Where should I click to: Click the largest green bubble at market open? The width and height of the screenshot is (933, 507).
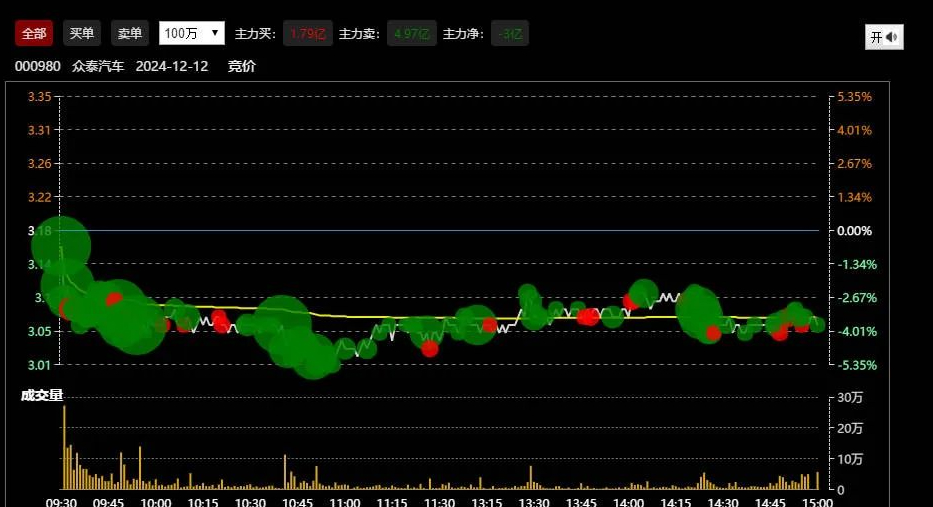[61, 245]
